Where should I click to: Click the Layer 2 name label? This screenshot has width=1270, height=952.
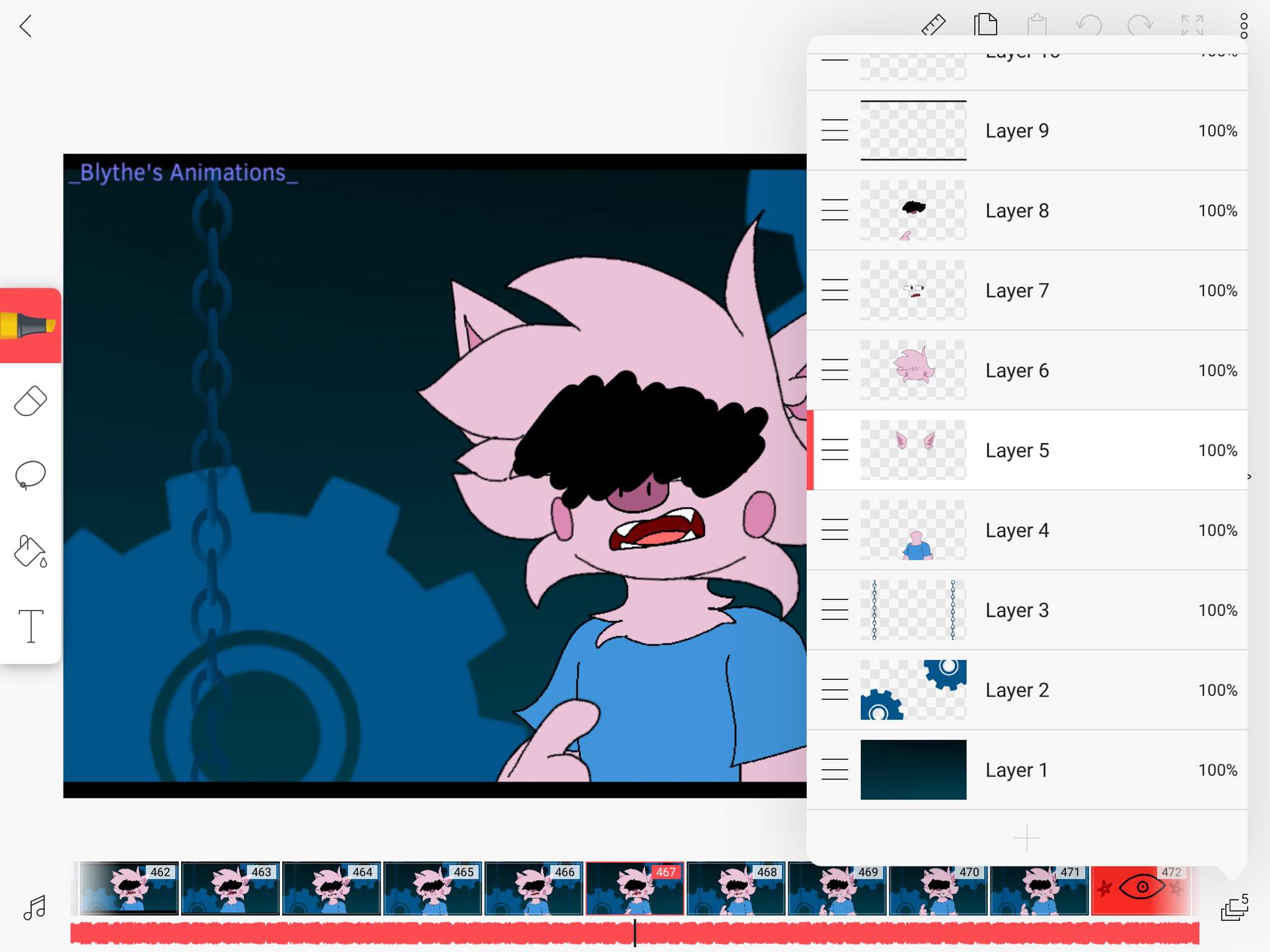pyautogui.click(x=1017, y=690)
